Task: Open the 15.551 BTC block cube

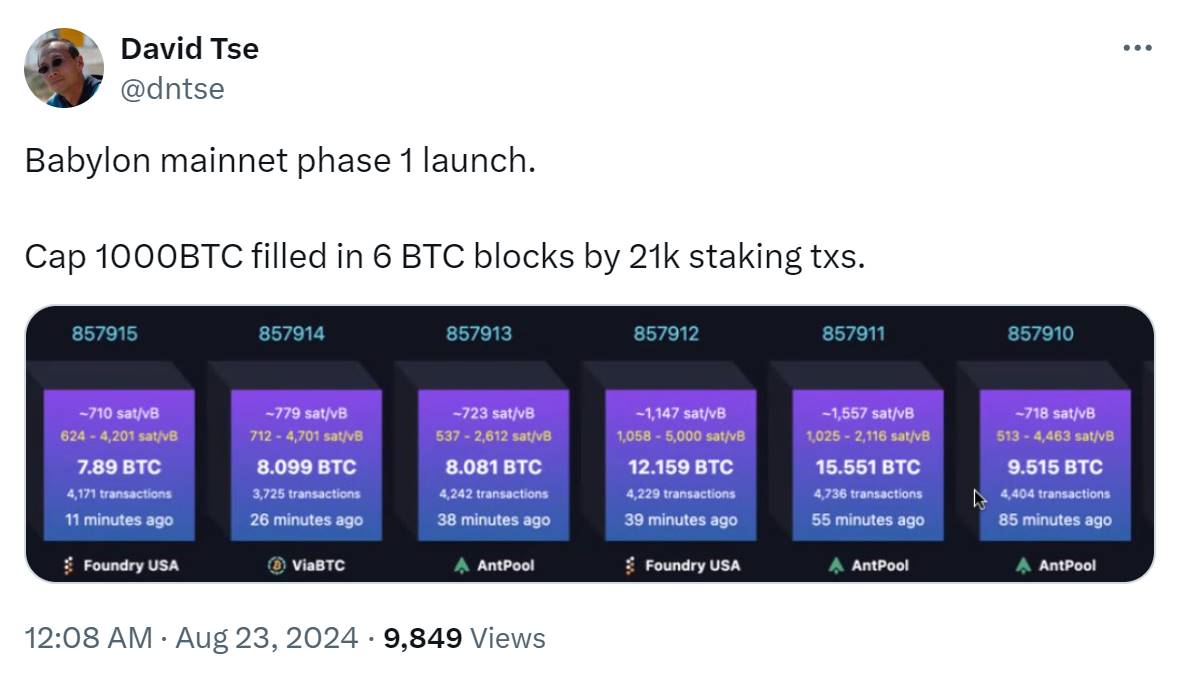Action: tap(867, 465)
